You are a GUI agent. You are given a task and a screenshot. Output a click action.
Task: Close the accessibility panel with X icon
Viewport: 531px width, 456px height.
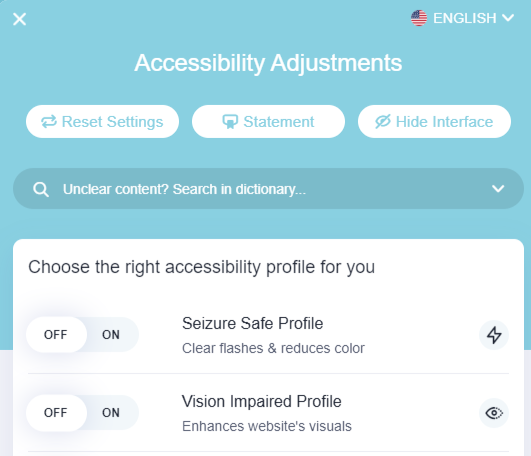coord(19,19)
